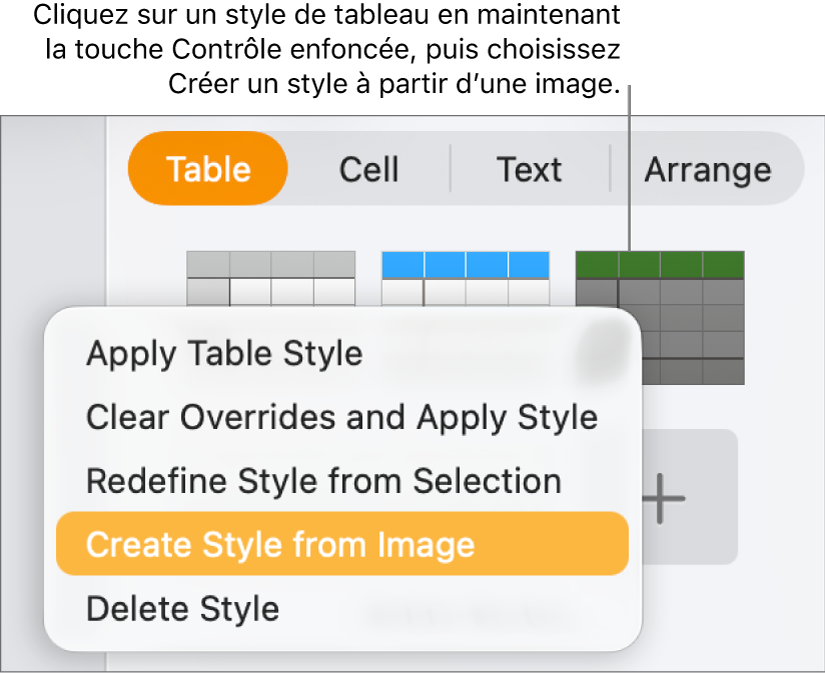Click the plus button to add a style
The width and height of the screenshot is (825, 673).
pos(663,498)
